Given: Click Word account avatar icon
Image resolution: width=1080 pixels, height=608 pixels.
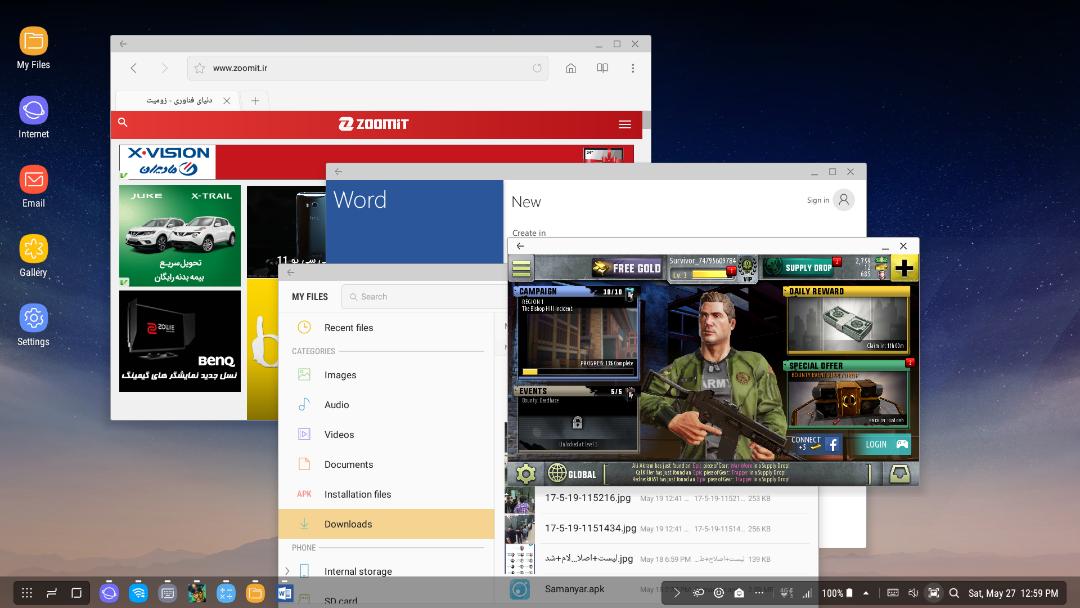Looking at the screenshot, I should coord(844,200).
